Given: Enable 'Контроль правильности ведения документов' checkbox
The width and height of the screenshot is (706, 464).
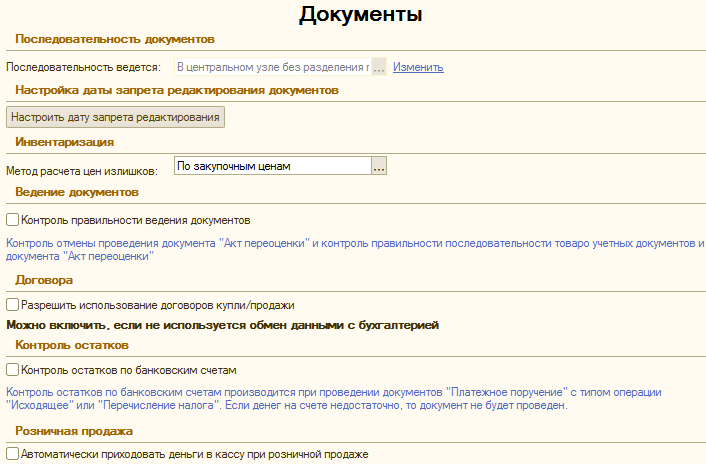Looking at the screenshot, I should 13,219.
